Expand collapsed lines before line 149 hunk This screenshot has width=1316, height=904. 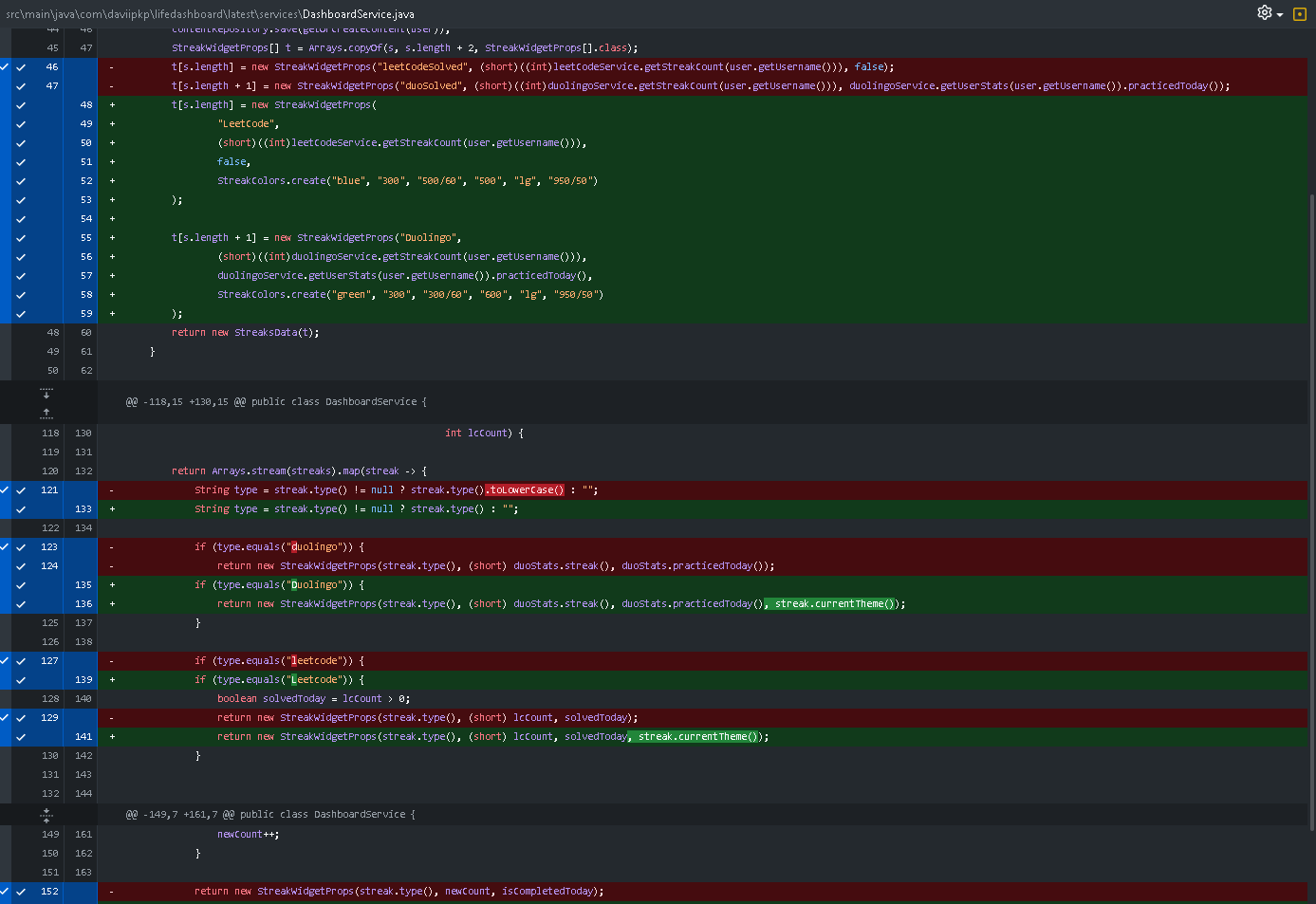(46, 814)
